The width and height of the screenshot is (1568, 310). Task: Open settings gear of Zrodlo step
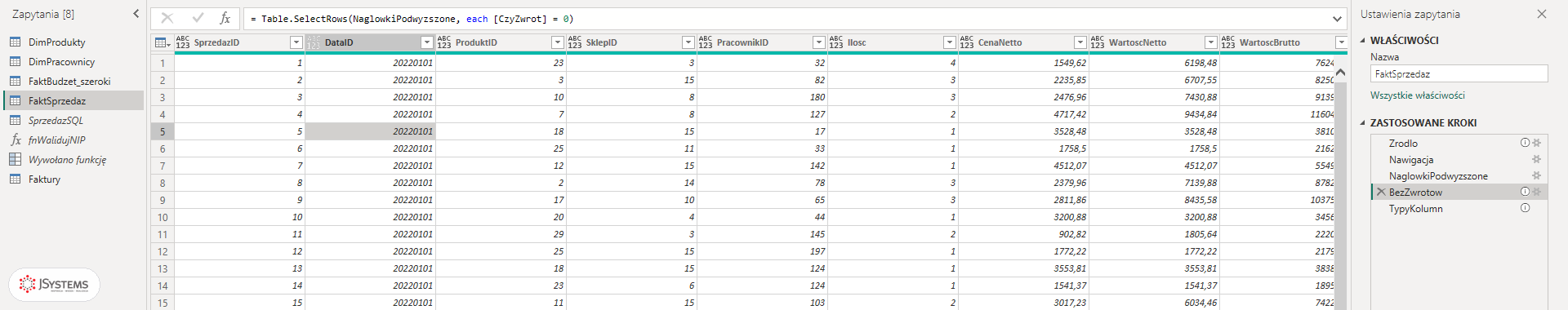tap(1537, 143)
